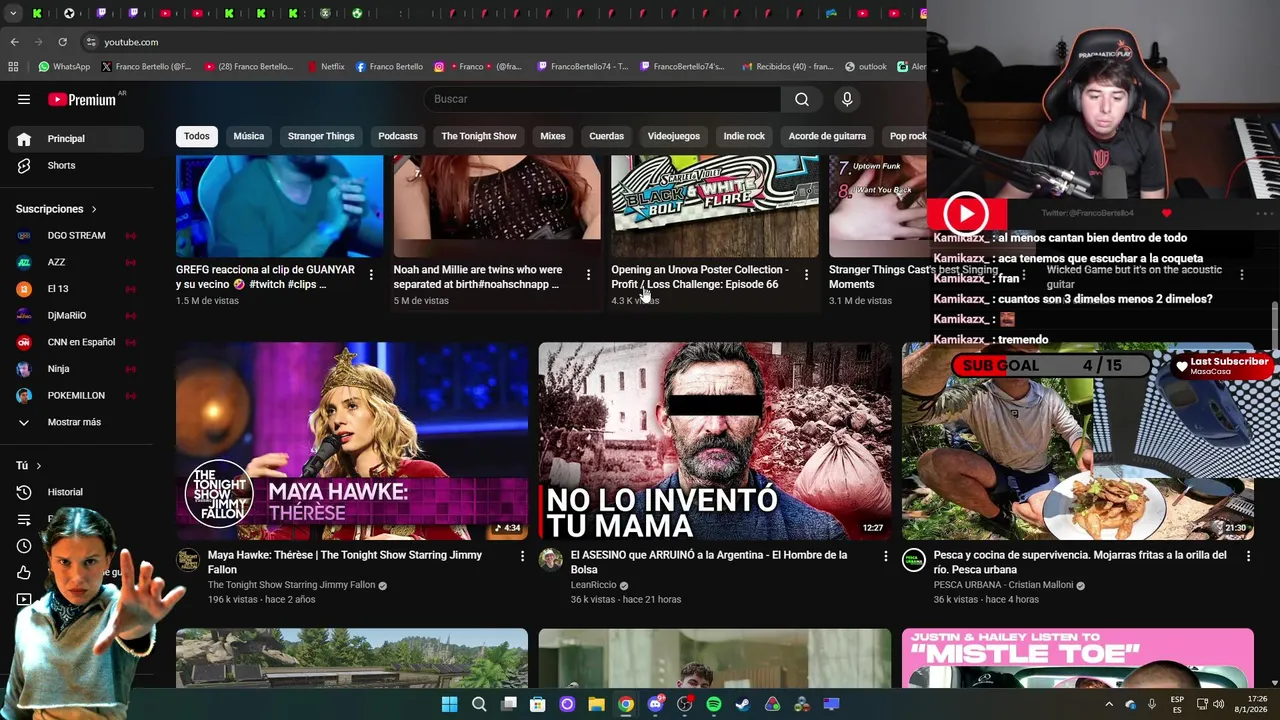Open Ninja subscription channel
This screenshot has width=1280, height=720.
click(x=76, y=369)
